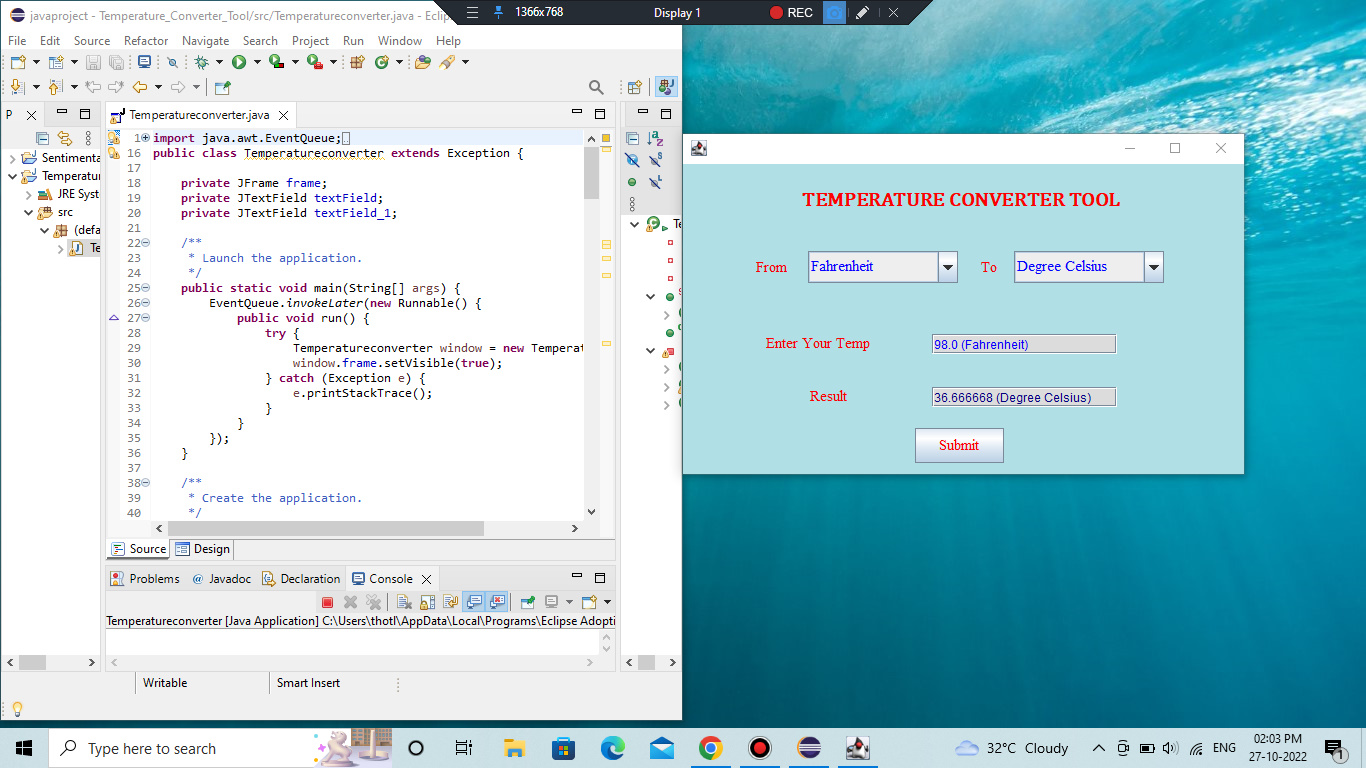
Task: Switch to the Problems tab
Action: 145,578
